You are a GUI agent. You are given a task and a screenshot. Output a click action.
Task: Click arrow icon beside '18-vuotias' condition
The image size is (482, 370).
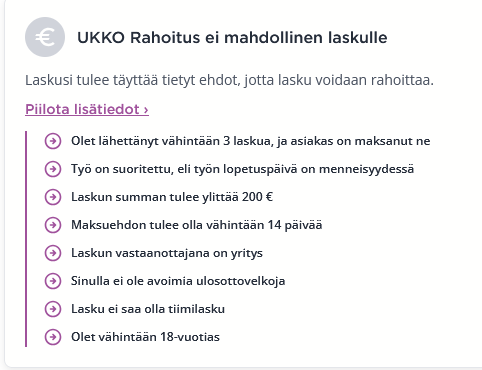pyautogui.click(x=53, y=337)
